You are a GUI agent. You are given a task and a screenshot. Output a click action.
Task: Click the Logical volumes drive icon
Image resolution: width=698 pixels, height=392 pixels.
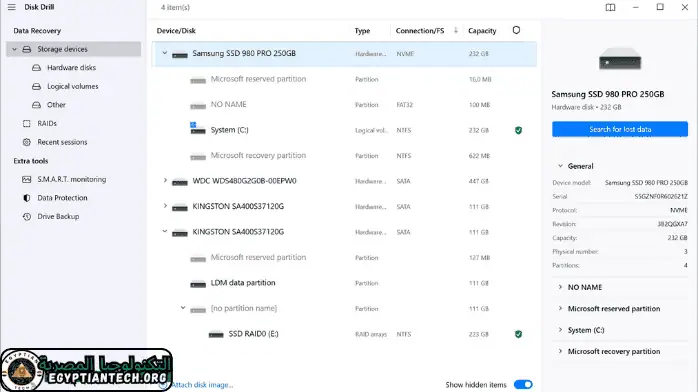click(x=37, y=86)
